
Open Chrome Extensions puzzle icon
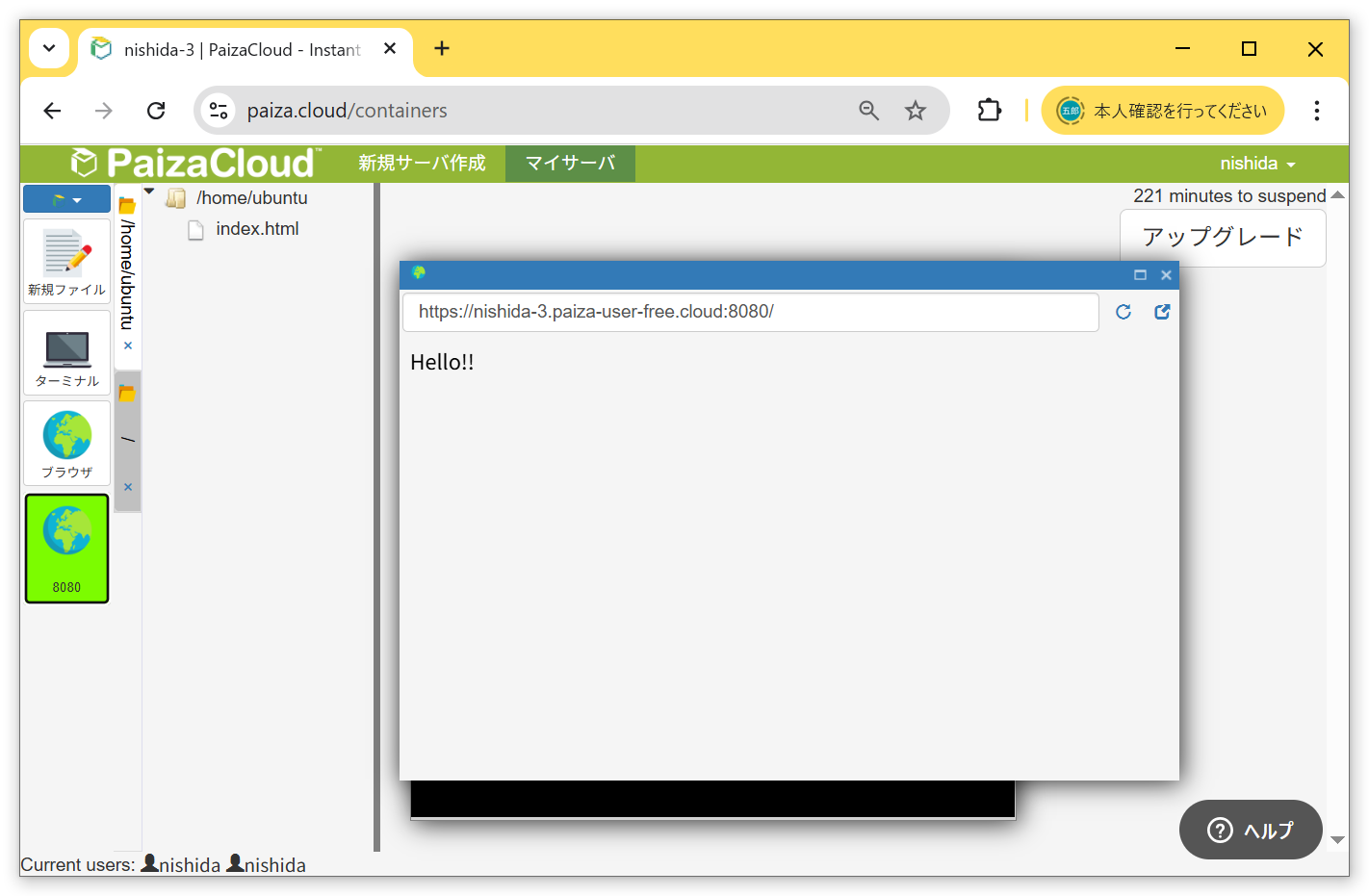pyautogui.click(x=989, y=111)
